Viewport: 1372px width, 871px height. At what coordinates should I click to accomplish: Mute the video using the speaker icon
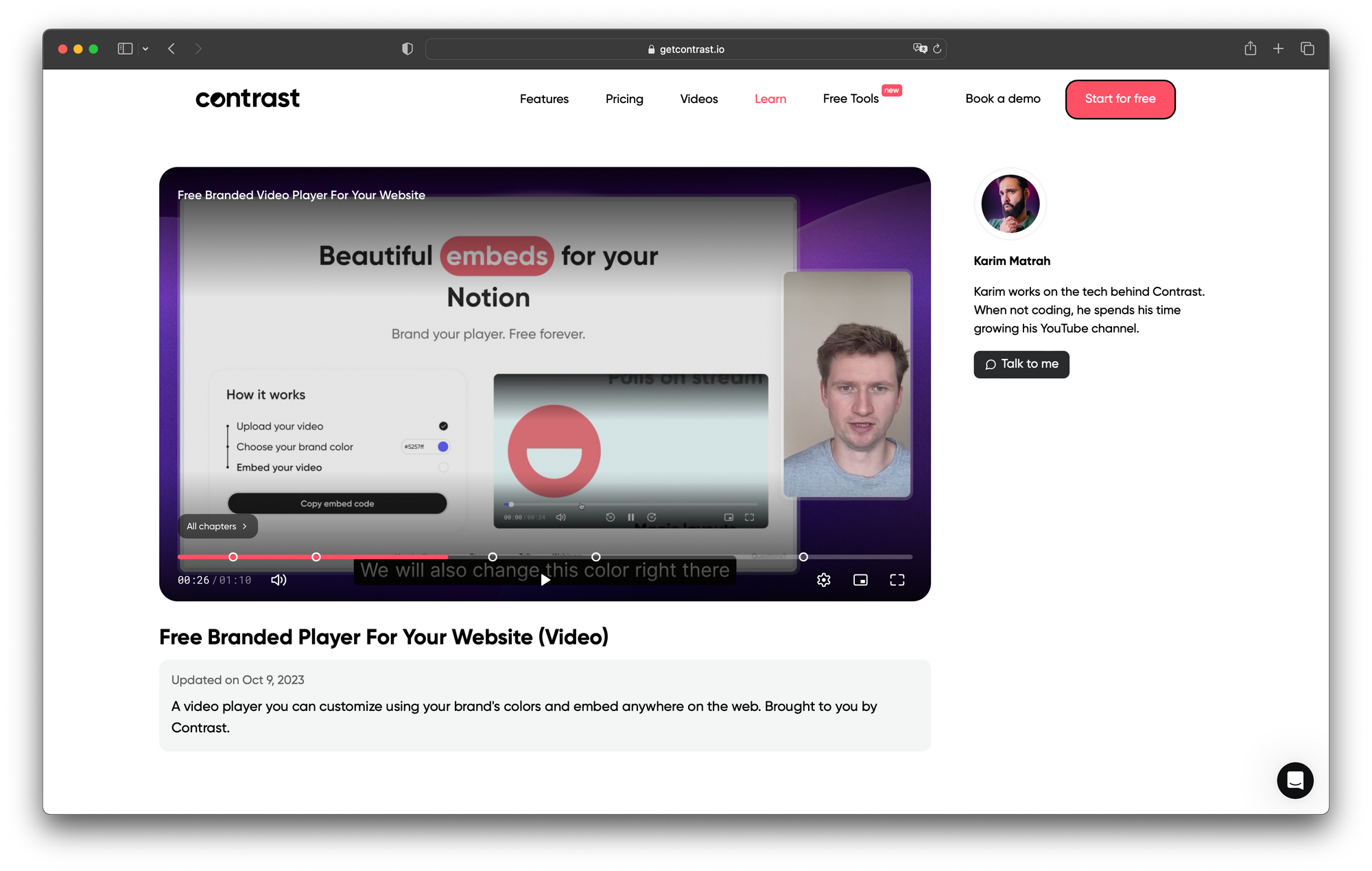[x=279, y=580]
